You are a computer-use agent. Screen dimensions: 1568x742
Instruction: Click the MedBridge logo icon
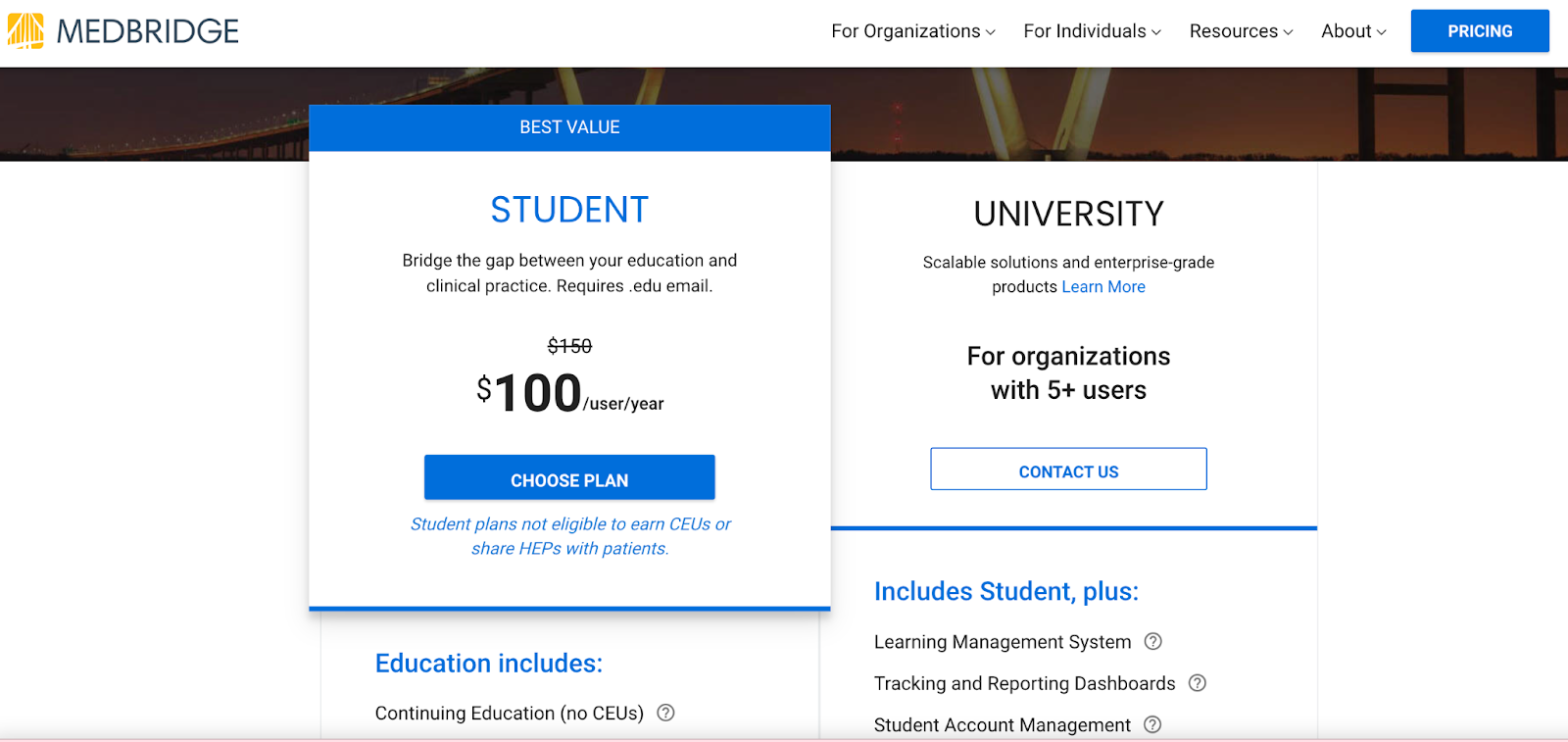pos(25,31)
